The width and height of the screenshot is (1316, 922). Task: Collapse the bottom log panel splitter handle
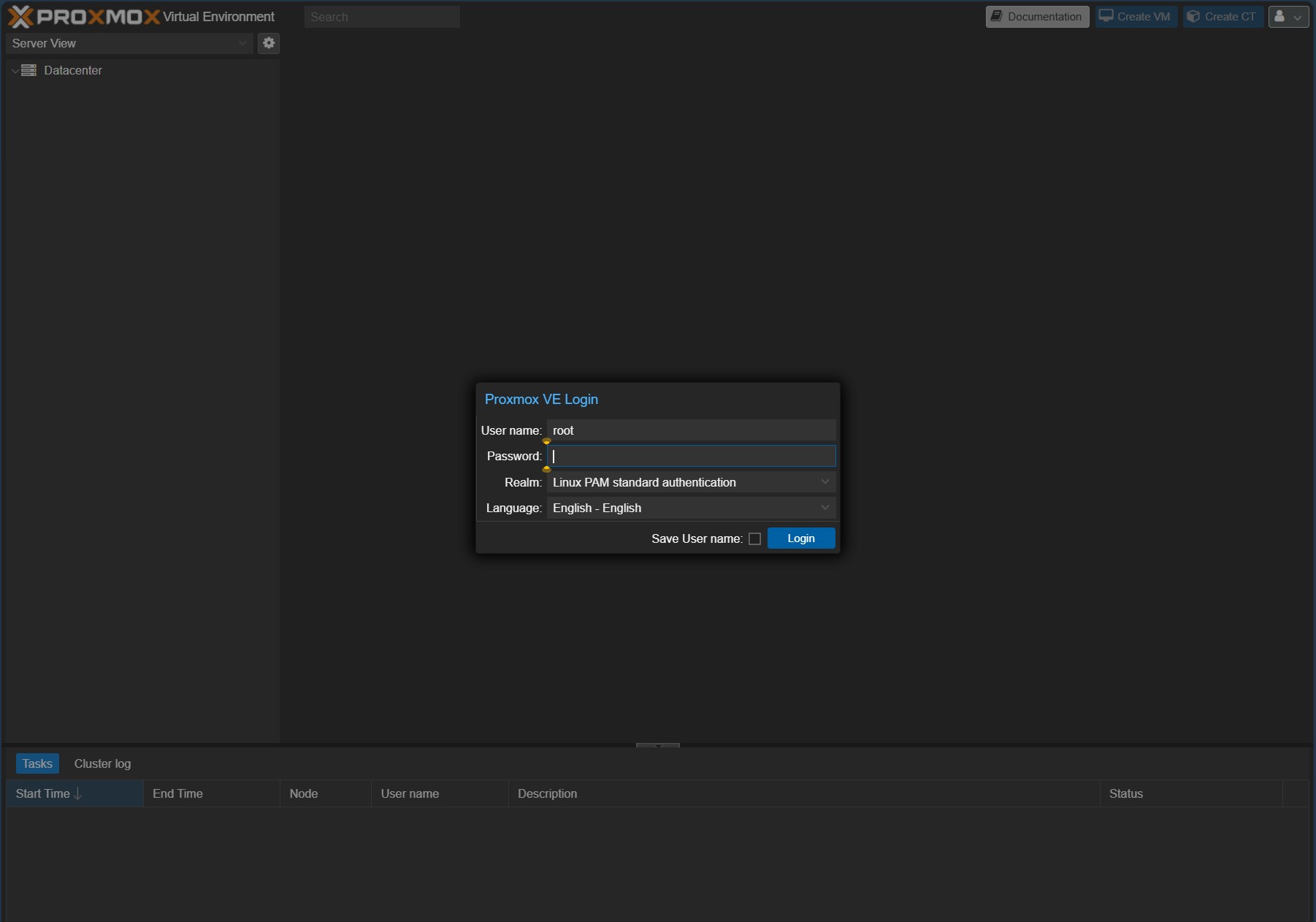tap(658, 745)
